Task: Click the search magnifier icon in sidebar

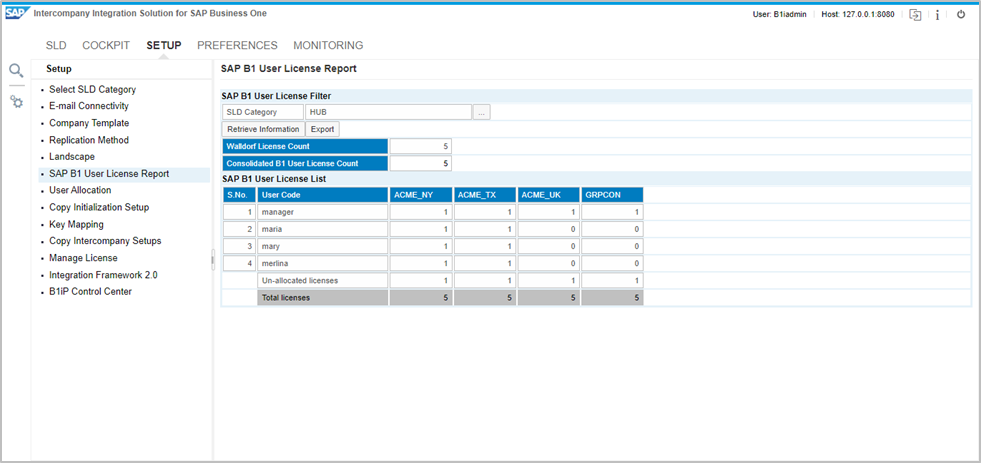Action: pos(16,70)
